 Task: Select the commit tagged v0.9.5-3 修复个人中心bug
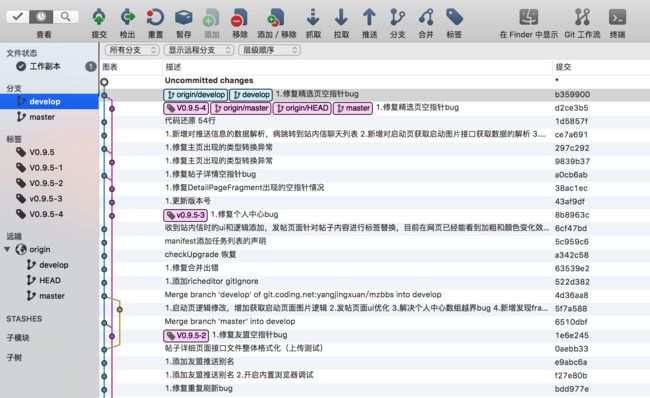click(x=375, y=215)
